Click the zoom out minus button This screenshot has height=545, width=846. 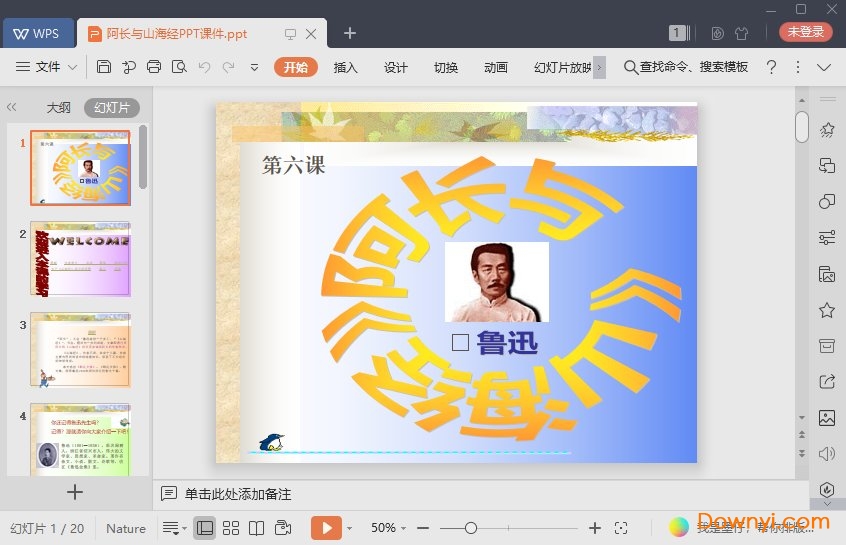tap(423, 528)
